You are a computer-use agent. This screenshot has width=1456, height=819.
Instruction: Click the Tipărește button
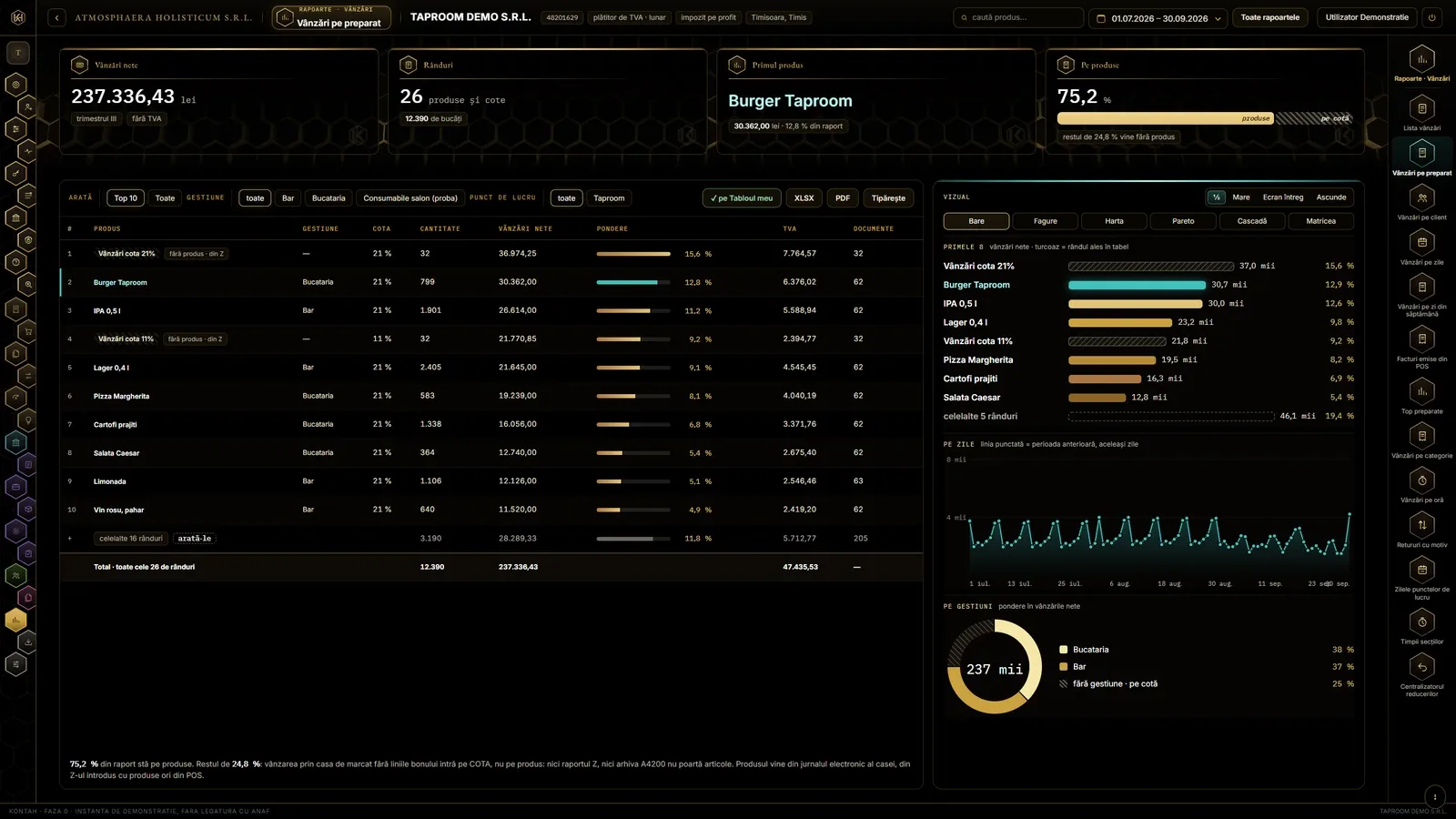888,198
